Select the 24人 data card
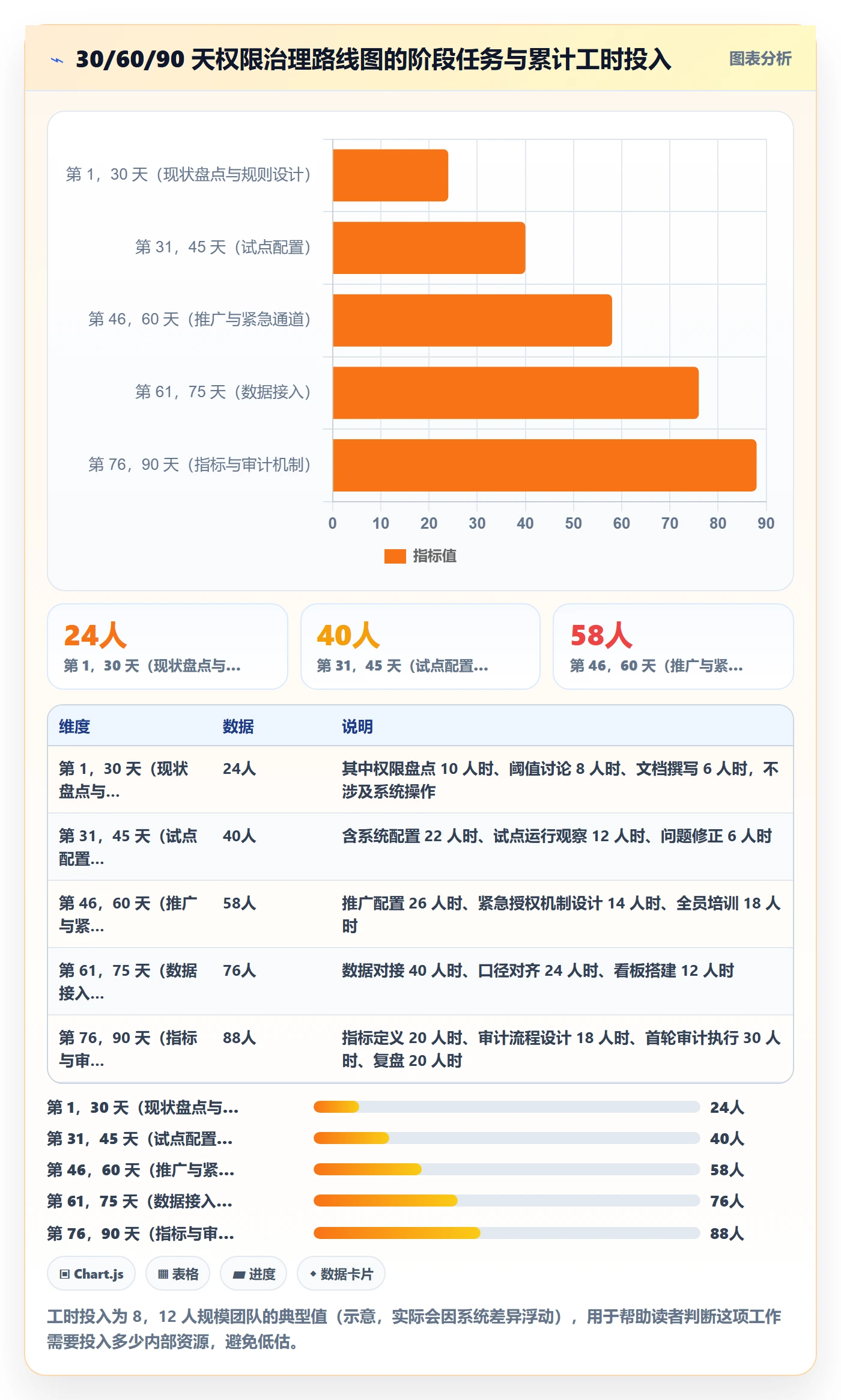 (168, 647)
